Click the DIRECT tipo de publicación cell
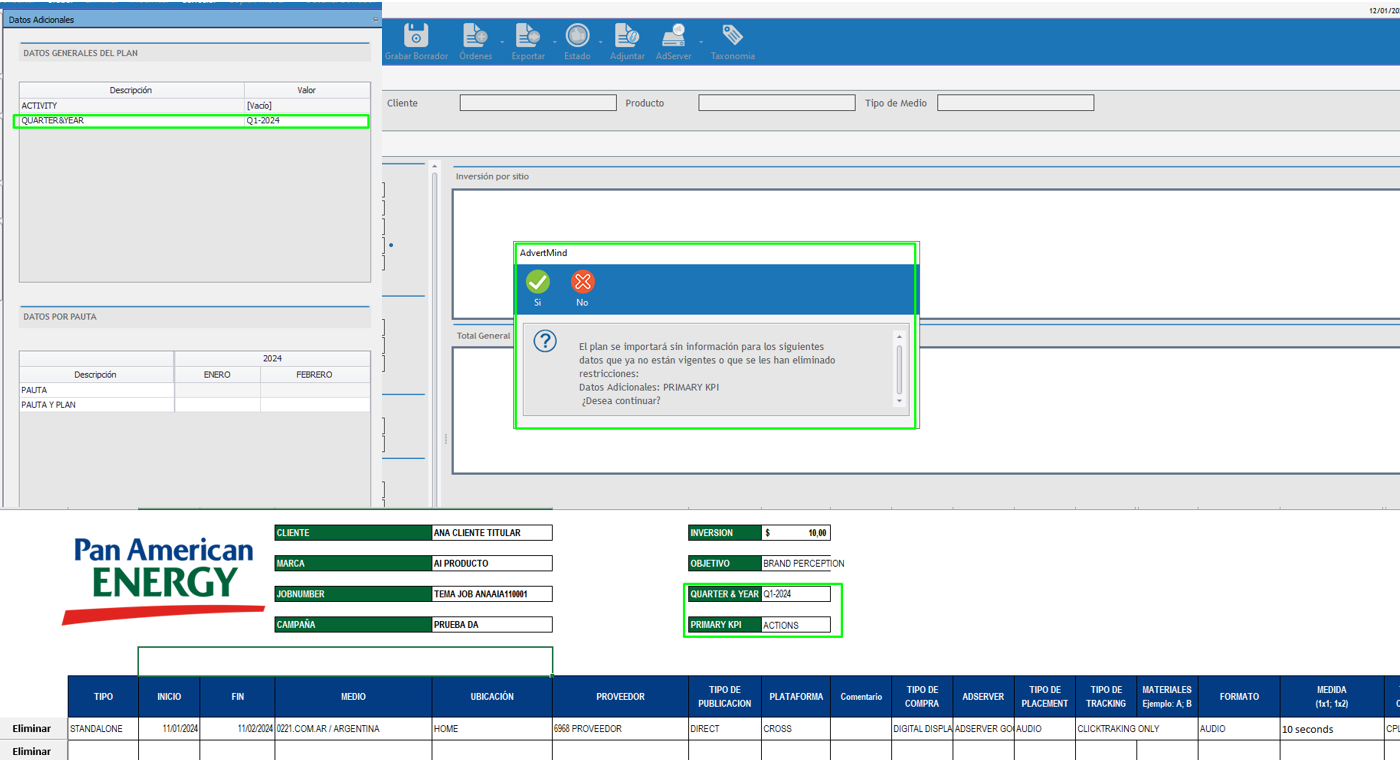The width and height of the screenshot is (1400, 760). click(x=725, y=729)
